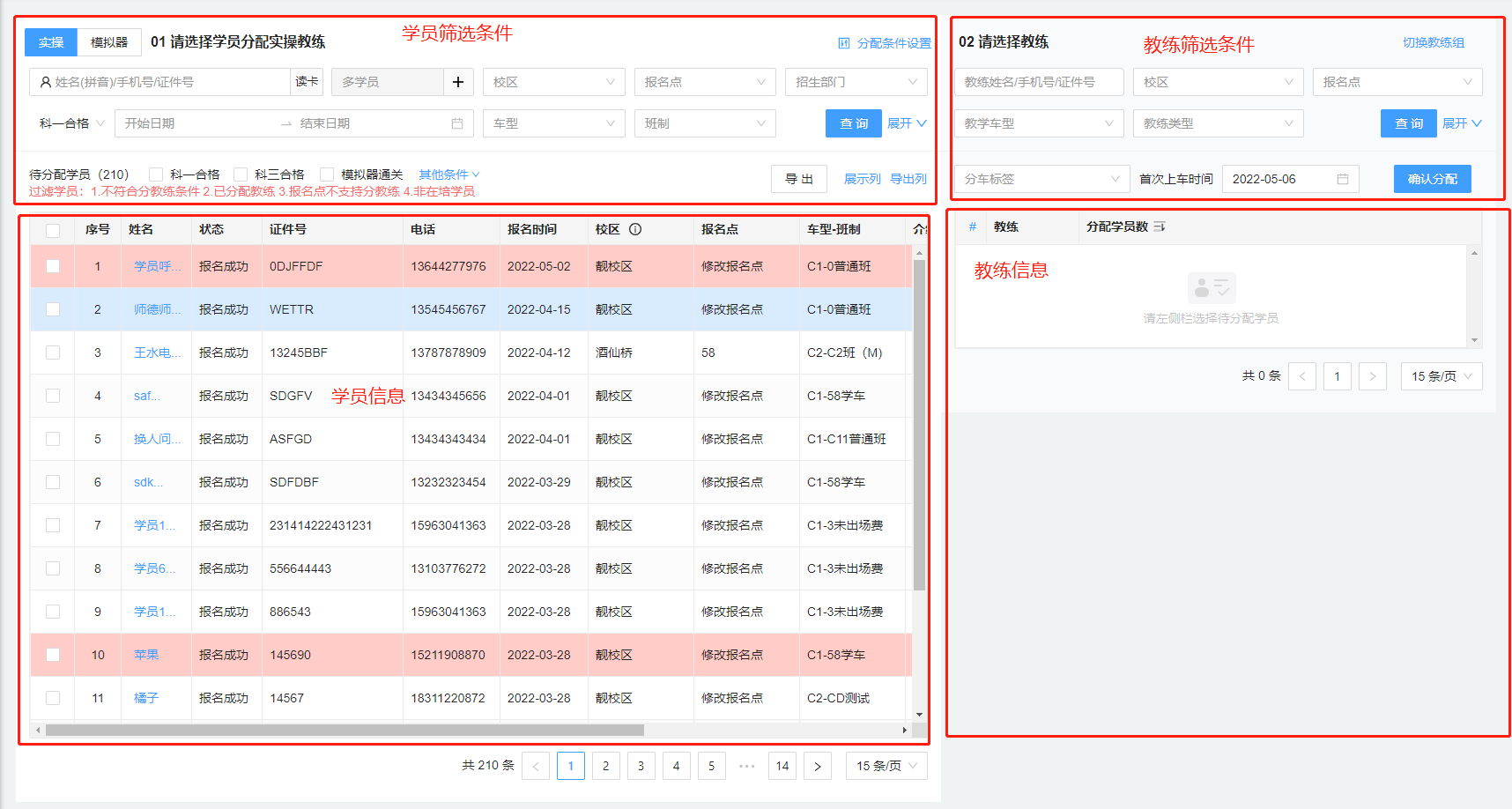Open the calendar icon in student date range
This screenshot has width=1512, height=809.
[457, 123]
